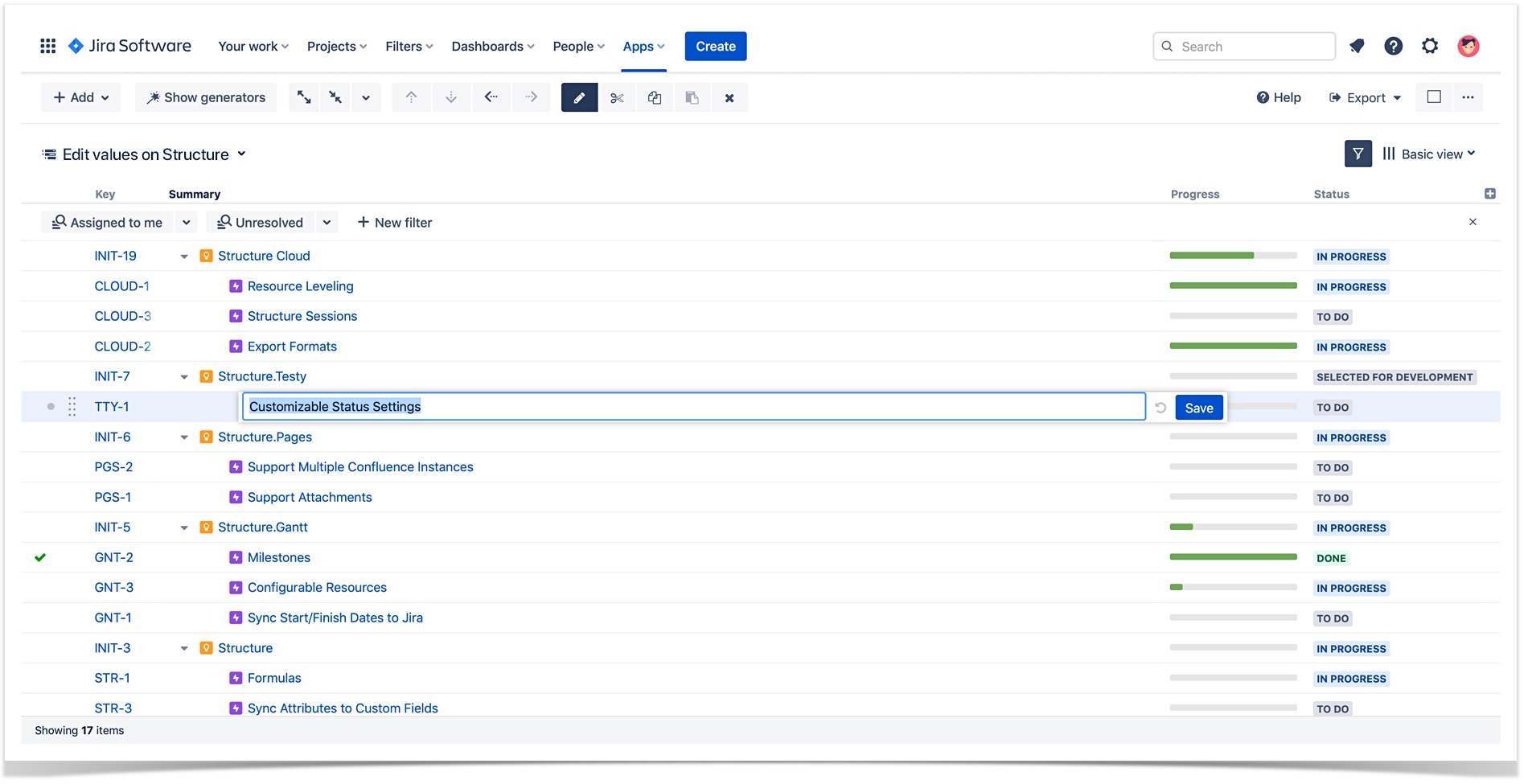The image size is (1528, 784).
Task: Toggle the pencil edit icon
Action: pyautogui.click(x=579, y=97)
